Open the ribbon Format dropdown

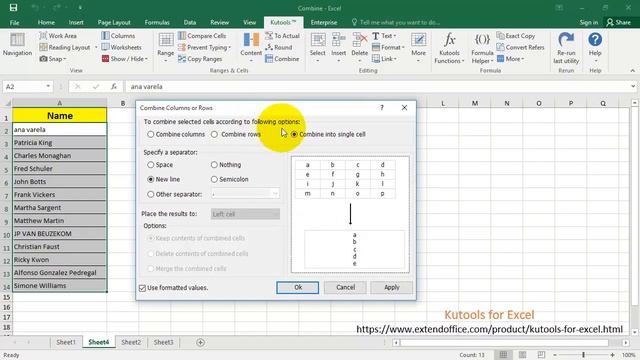(388, 47)
